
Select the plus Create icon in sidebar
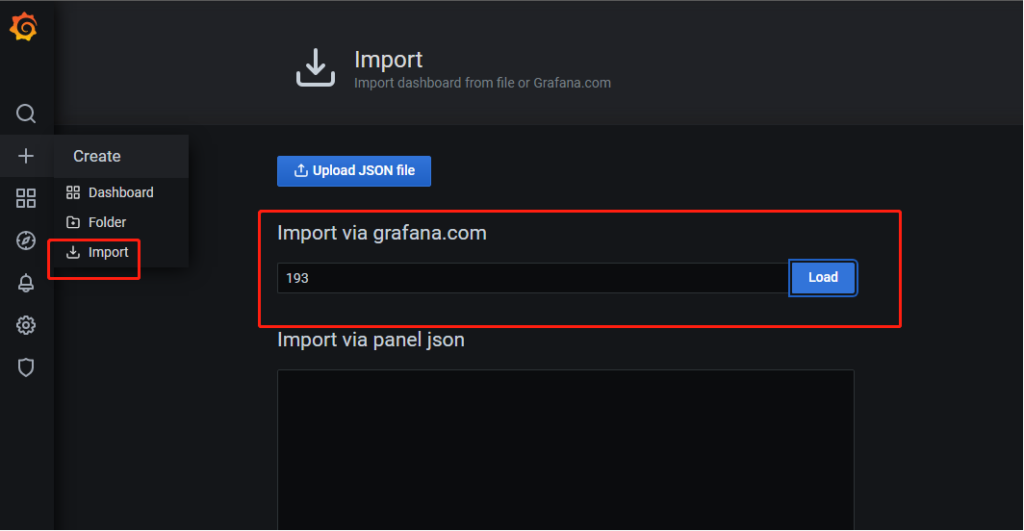coord(25,156)
